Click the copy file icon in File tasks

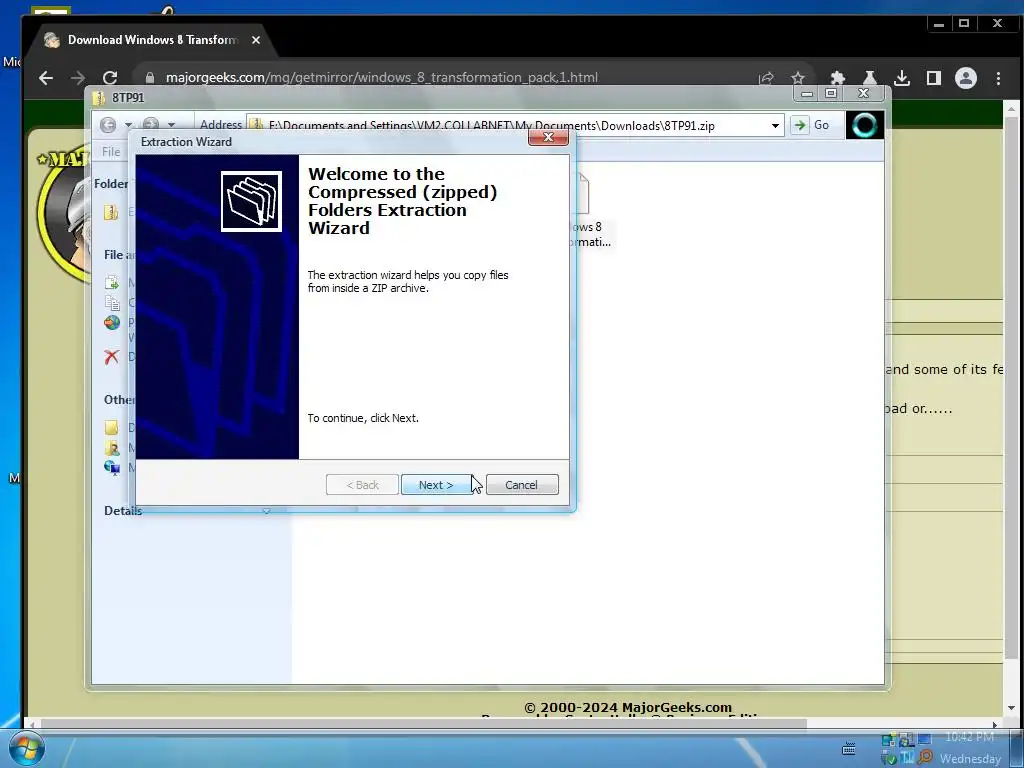[x=112, y=302]
